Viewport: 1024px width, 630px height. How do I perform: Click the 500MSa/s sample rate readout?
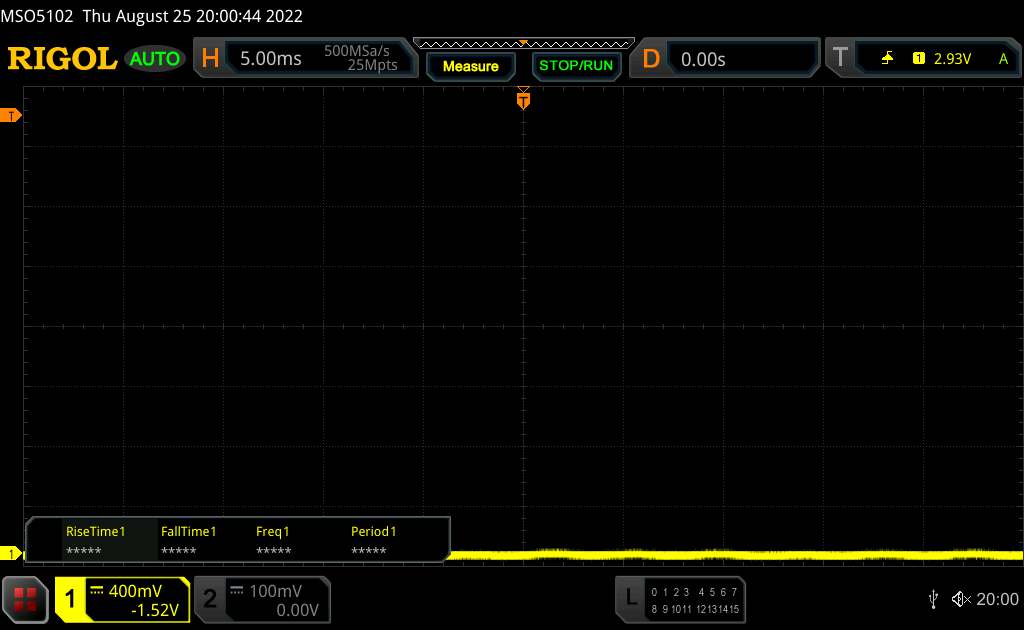pos(357,51)
